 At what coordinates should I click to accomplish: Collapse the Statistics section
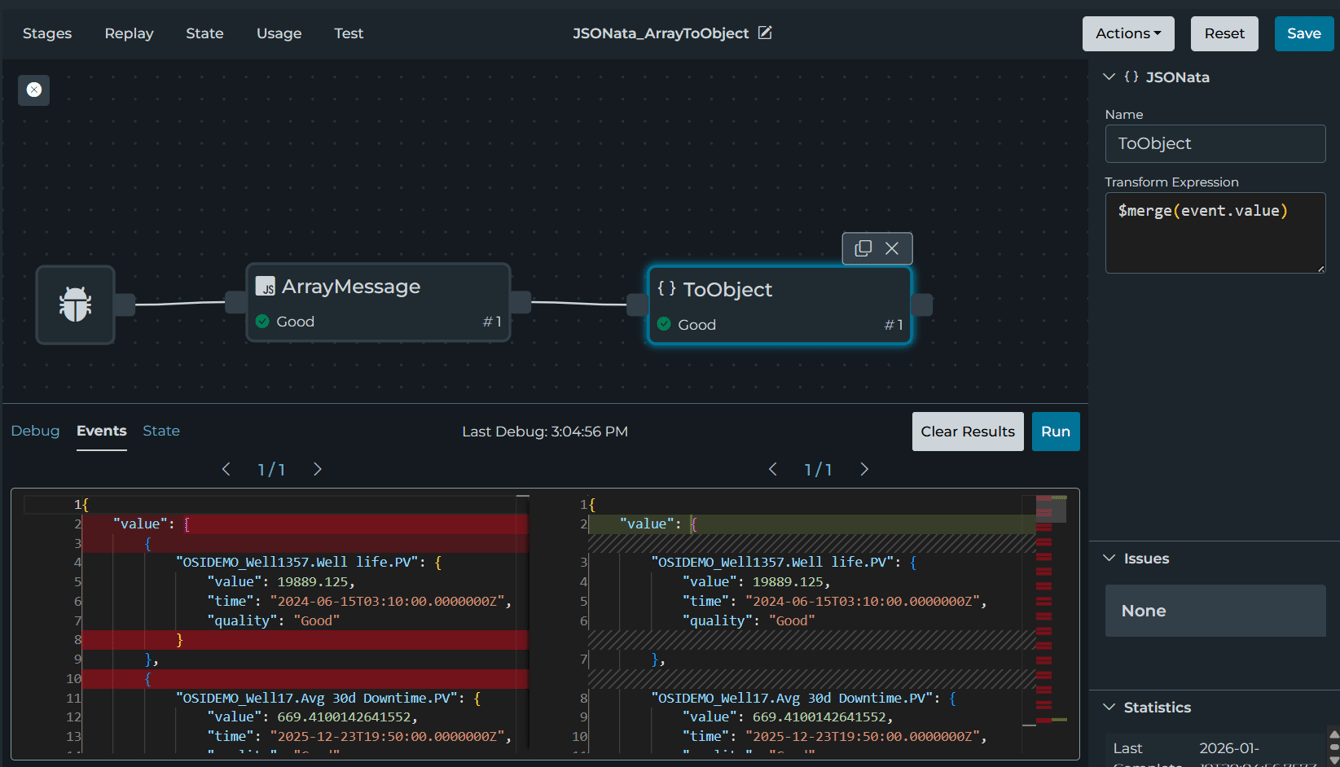coord(1109,707)
